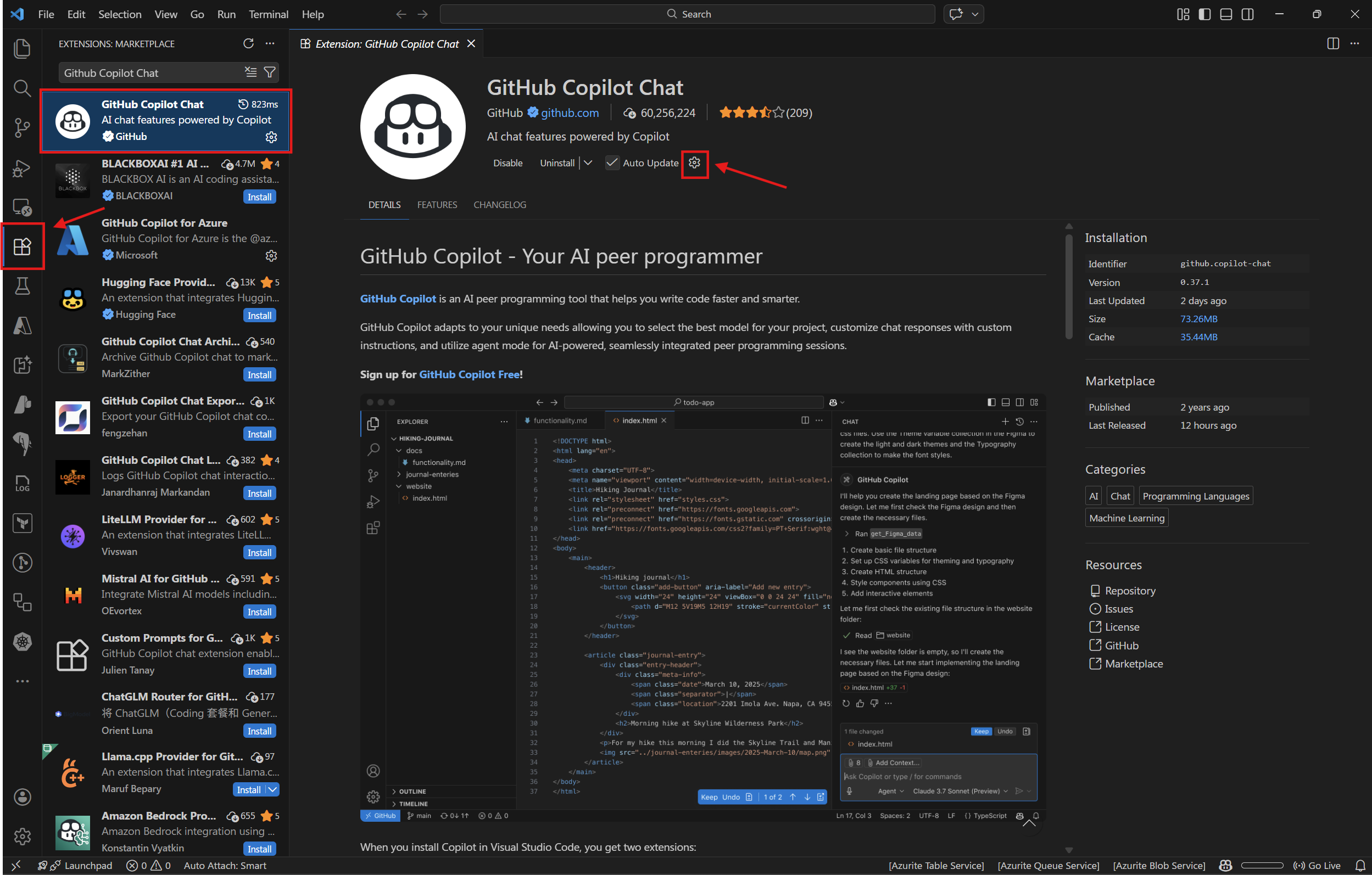Screen dimensions: 1372x875
Task: Select the DETAILS tab
Action: click(384, 205)
